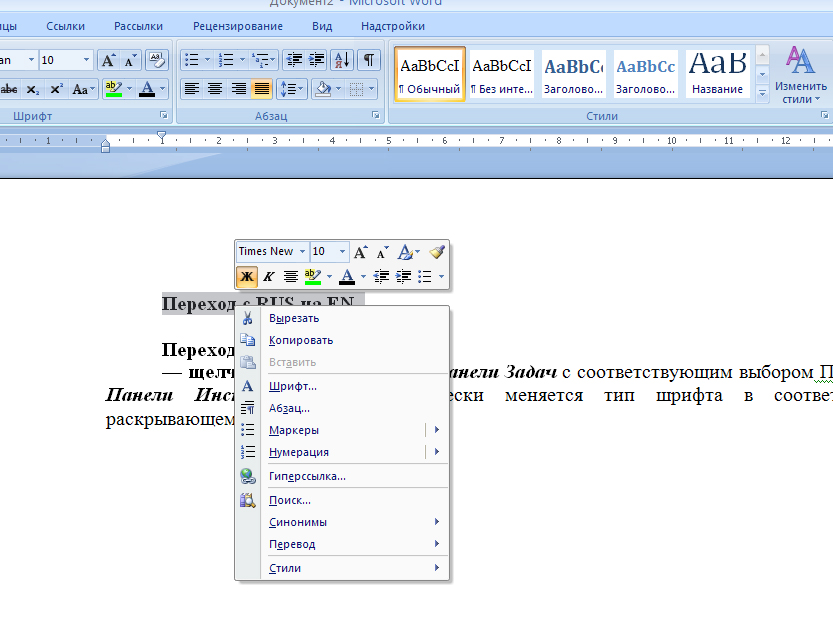The width and height of the screenshot is (833, 618).
Task: Apply Без интервала style
Action: click(502, 74)
